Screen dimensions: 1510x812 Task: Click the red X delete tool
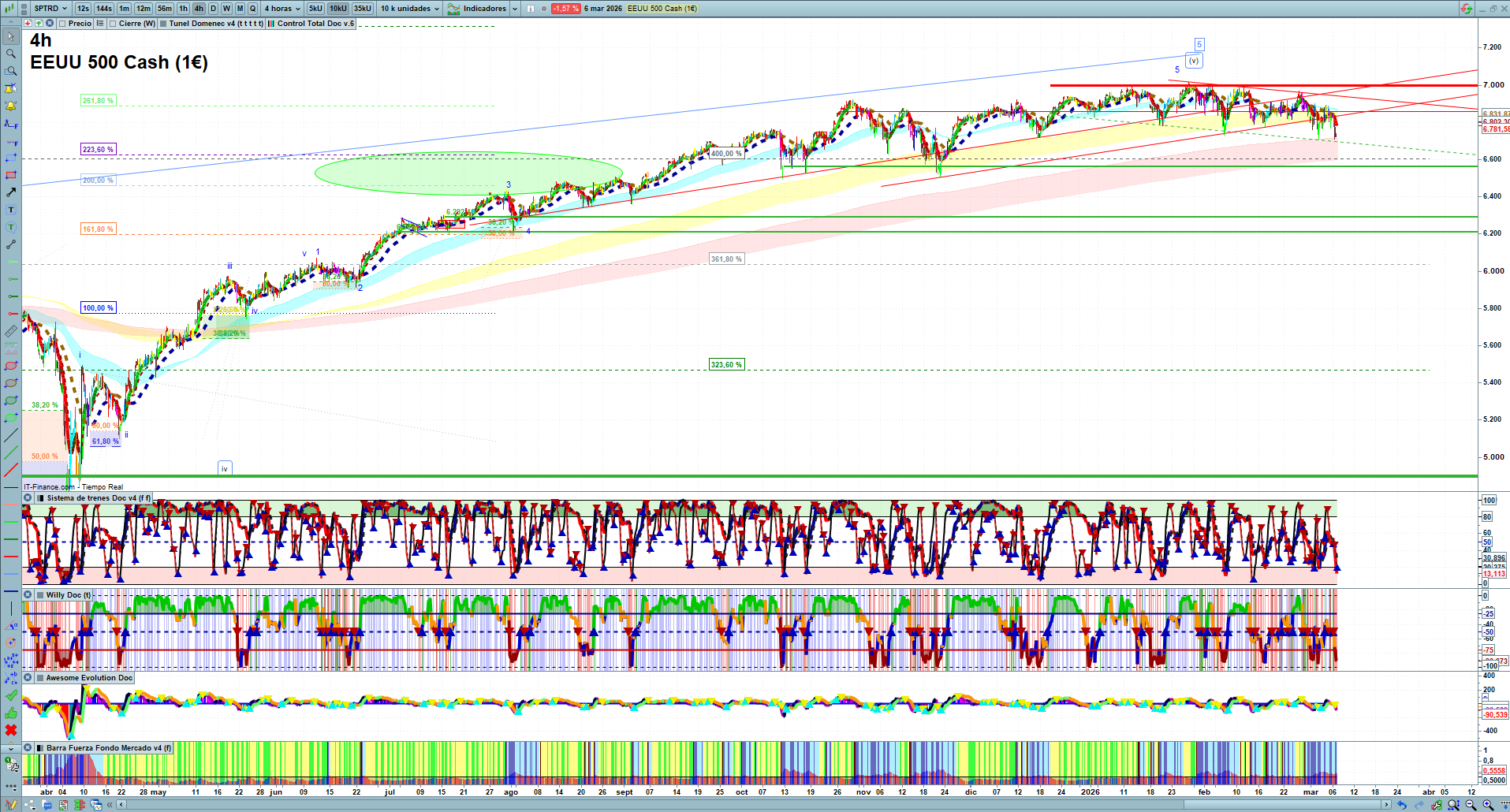tap(11, 730)
